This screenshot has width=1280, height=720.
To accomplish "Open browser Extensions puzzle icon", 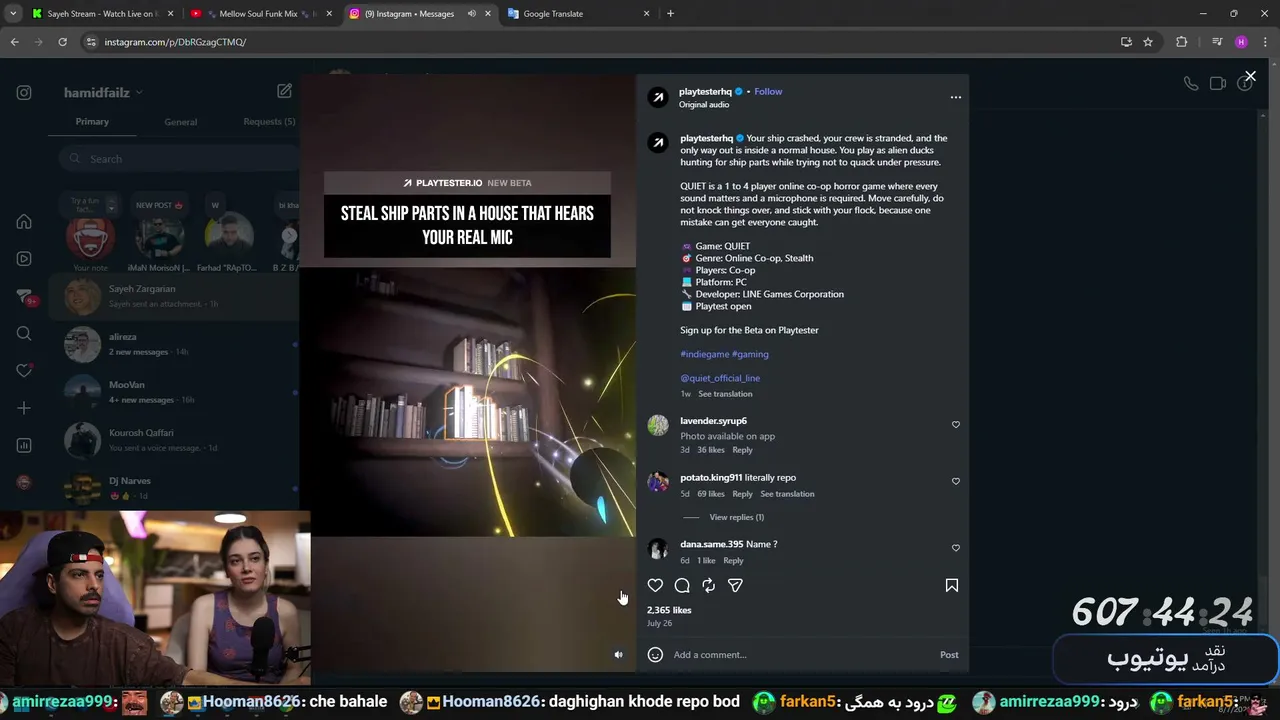I will click(1181, 42).
